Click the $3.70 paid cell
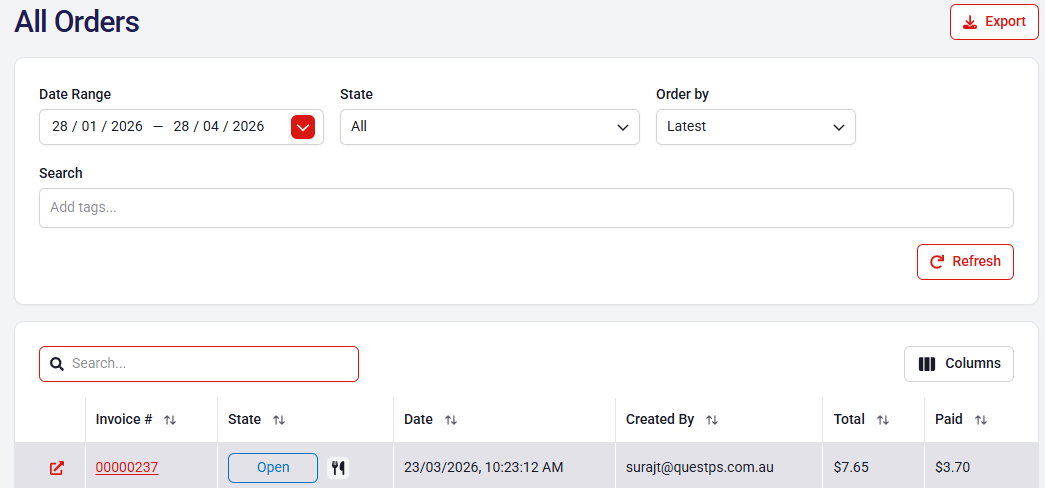Screen dimensions: 1045x488 click(952, 467)
